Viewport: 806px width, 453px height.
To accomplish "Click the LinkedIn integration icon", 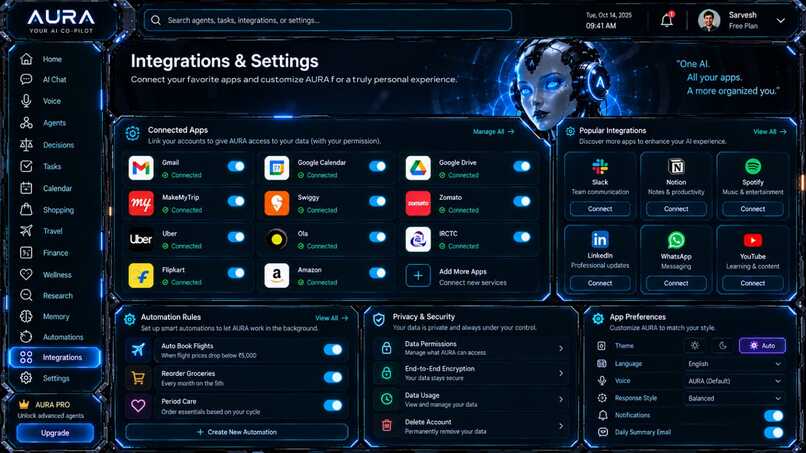I will click(x=600, y=240).
